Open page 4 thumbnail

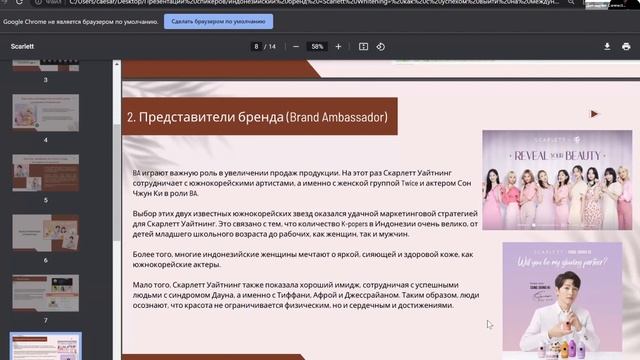[x=46, y=113]
